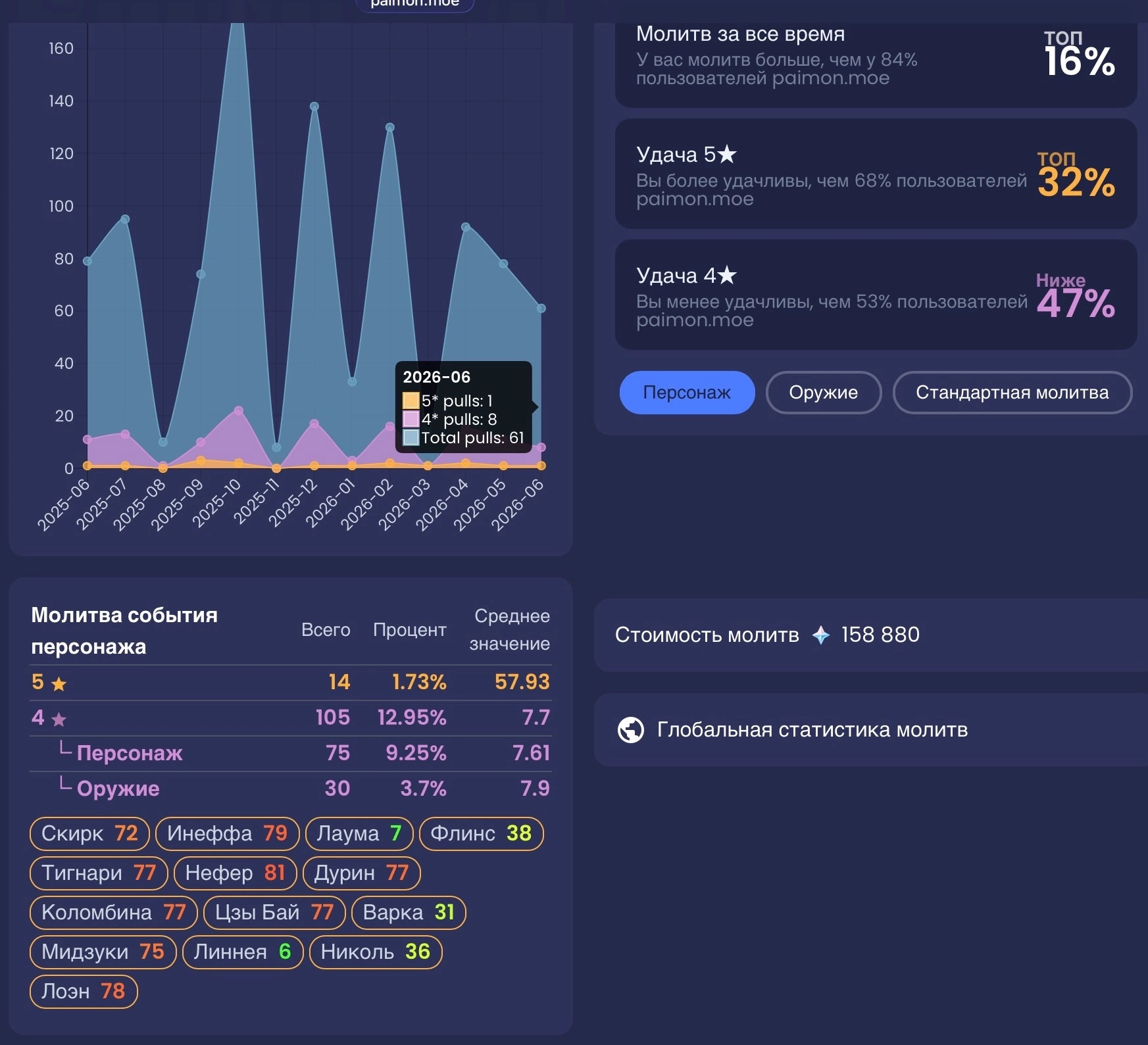Click the 5-star percentage 1.73%
This screenshot has width=1148, height=1045.
(419, 682)
